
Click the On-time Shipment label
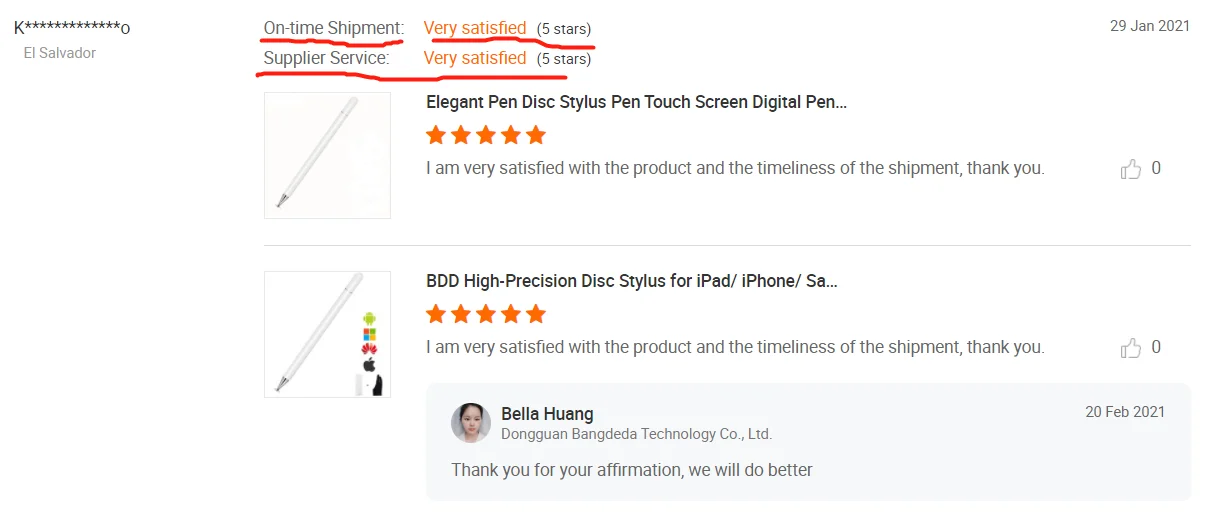click(x=333, y=28)
